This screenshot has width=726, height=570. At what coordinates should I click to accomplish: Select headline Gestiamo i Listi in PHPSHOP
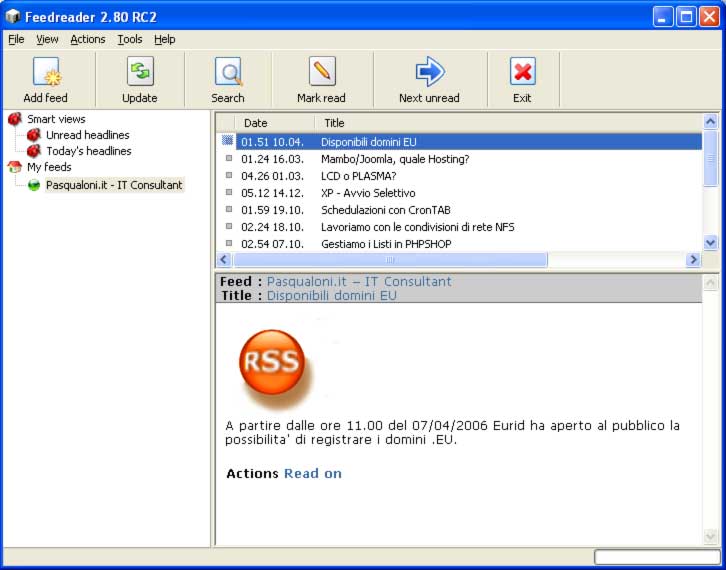tap(386, 244)
